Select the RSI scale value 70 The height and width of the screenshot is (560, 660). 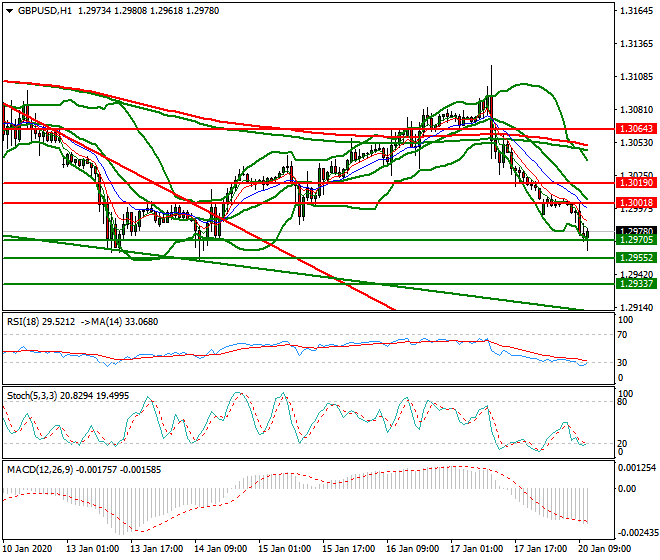622,335
